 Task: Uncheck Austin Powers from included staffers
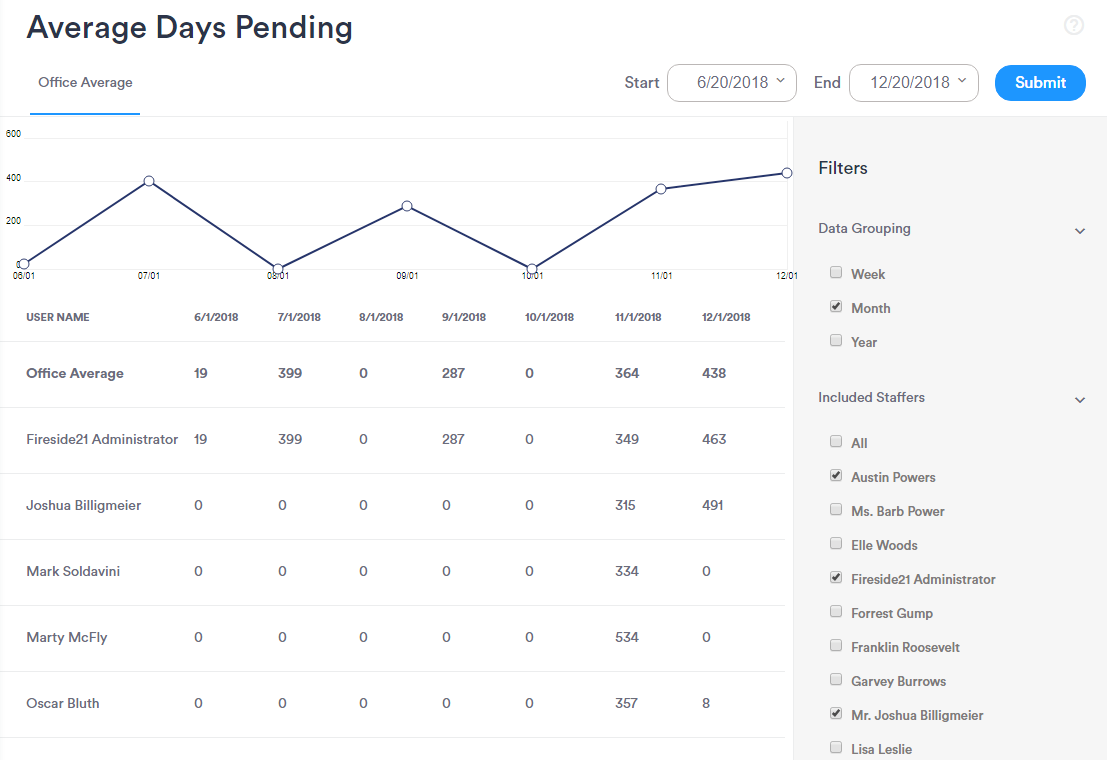(835, 475)
